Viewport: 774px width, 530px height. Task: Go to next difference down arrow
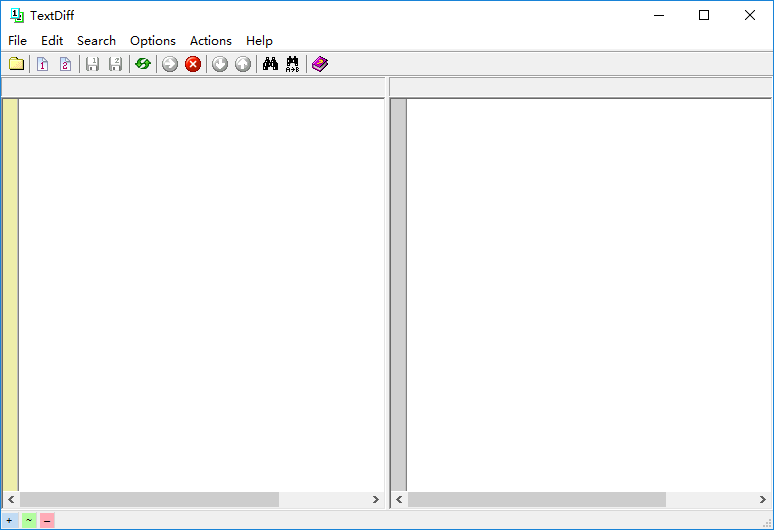[220, 64]
